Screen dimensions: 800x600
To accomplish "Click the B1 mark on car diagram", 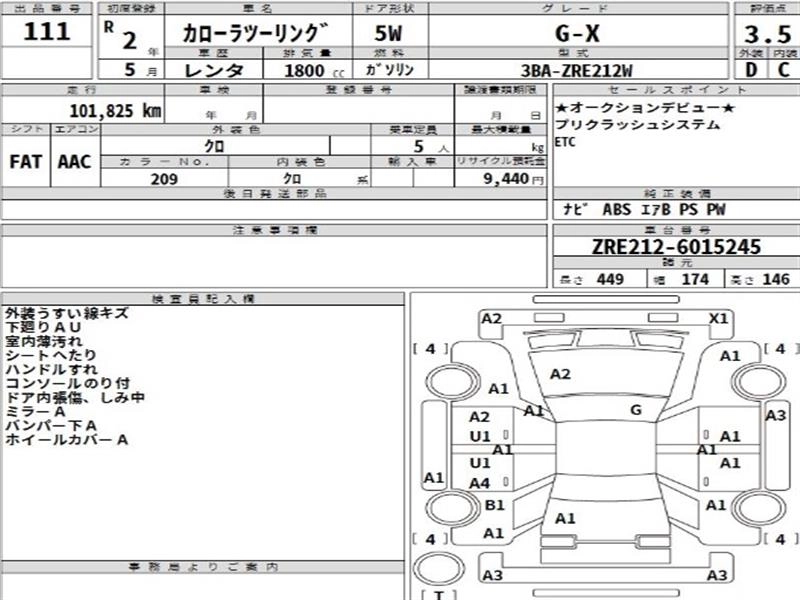I will 494,505.
